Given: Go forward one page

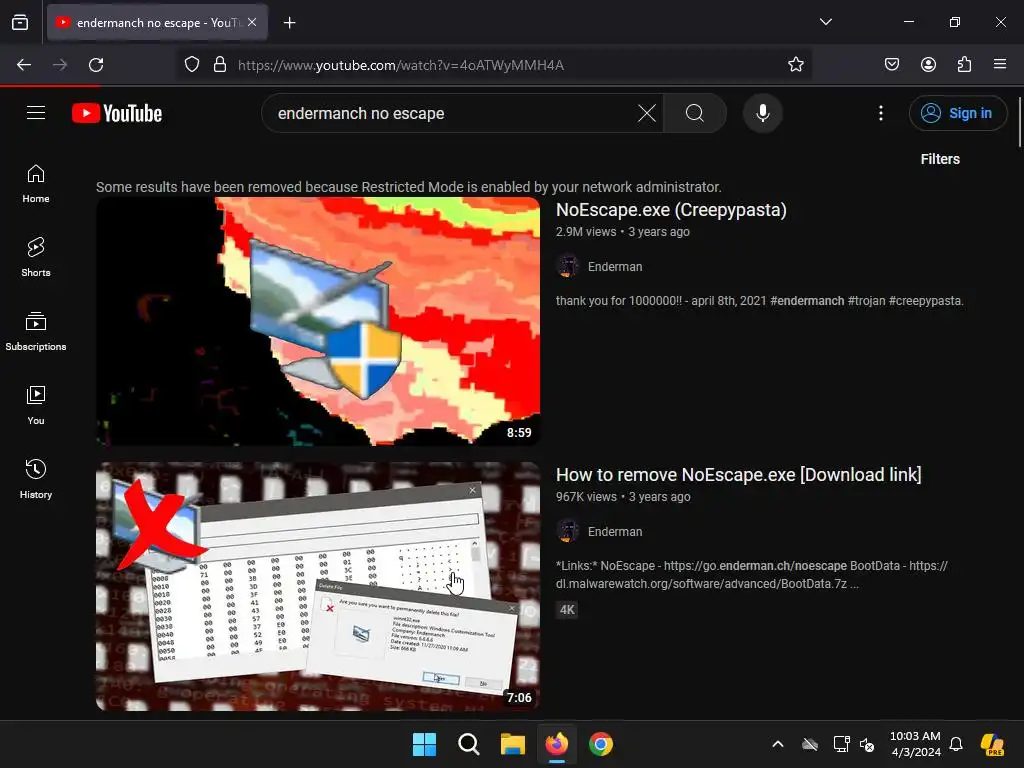Looking at the screenshot, I should click(x=60, y=65).
